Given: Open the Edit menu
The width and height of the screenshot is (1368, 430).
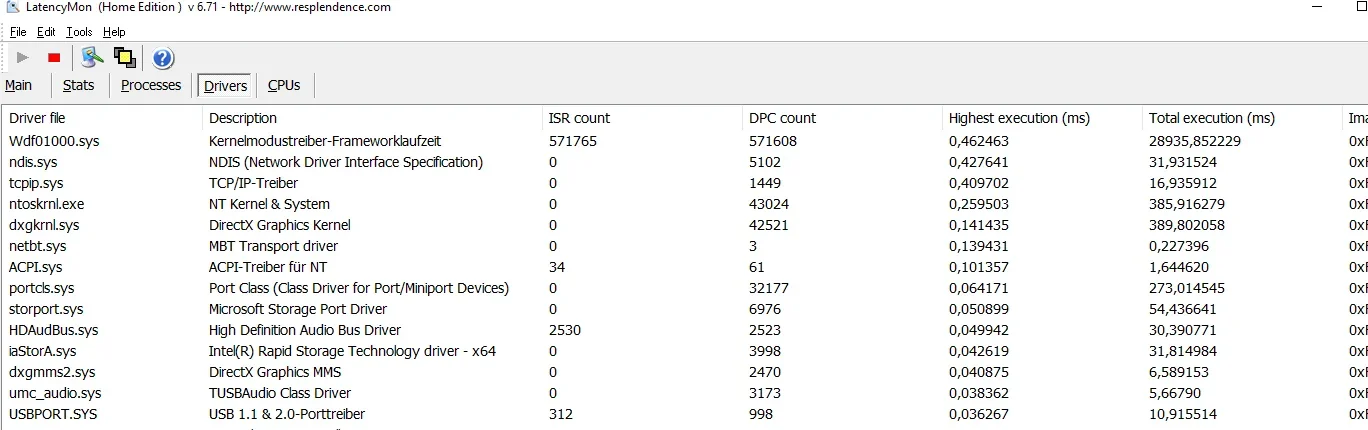Looking at the screenshot, I should point(46,32).
